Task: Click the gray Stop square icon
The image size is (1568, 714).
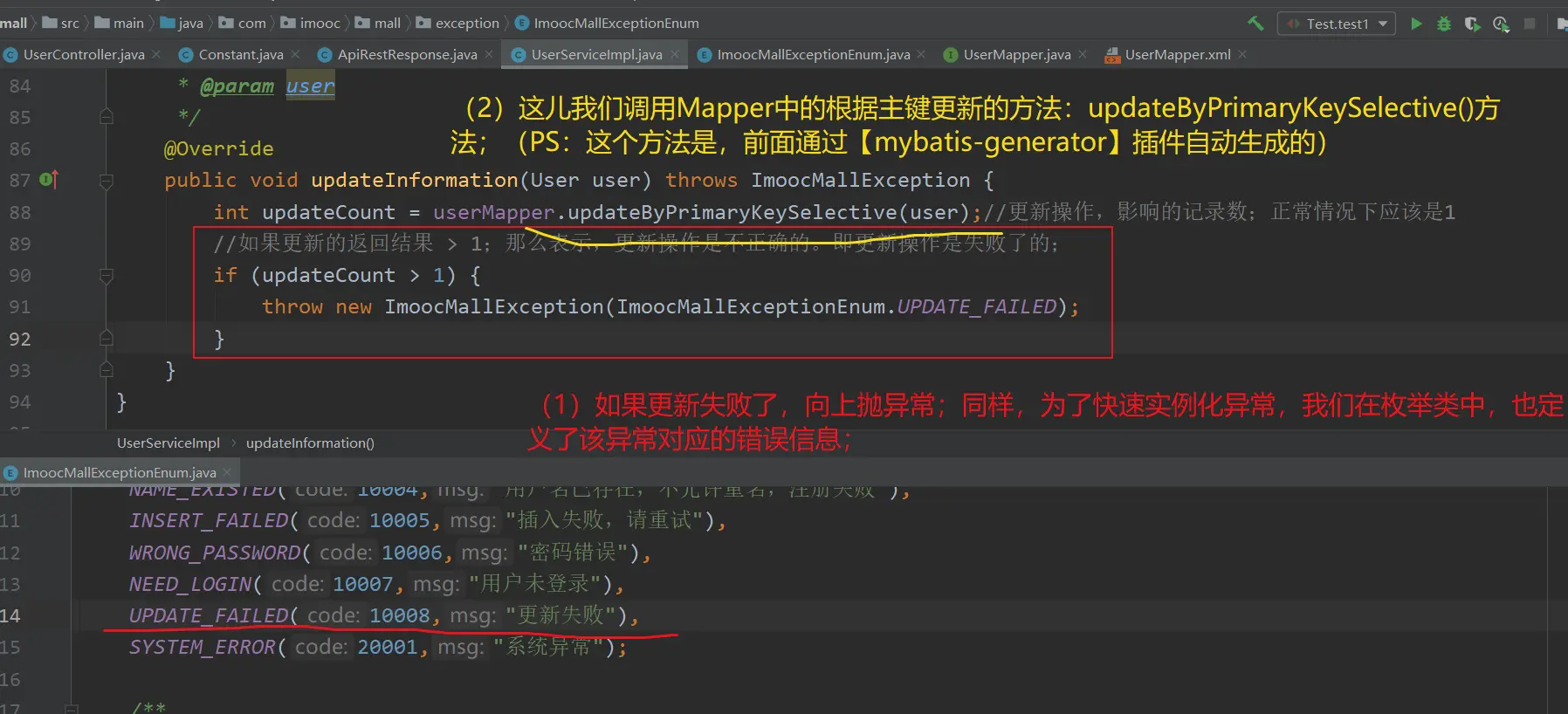Action: (1530, 24)
